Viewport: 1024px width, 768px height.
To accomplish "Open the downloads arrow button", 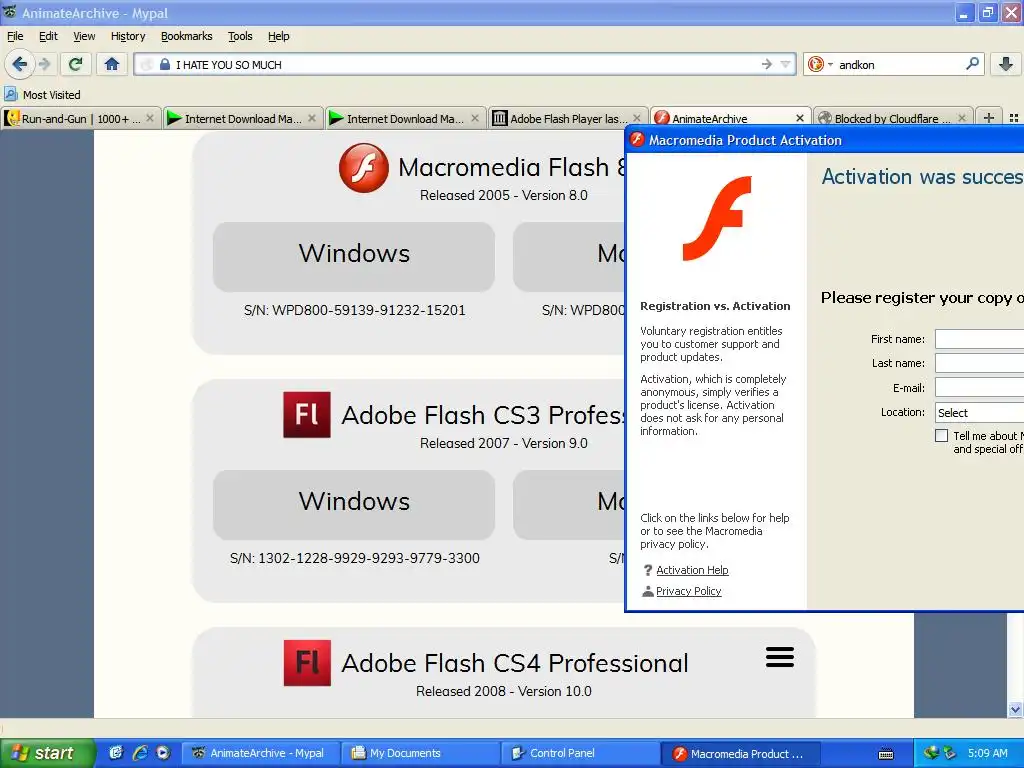I will click(1005, 64).
